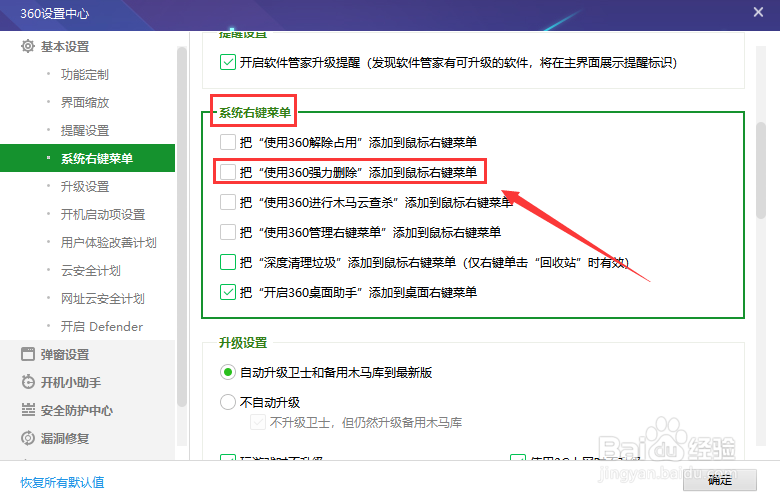
Task: Expand the 开机小助手 section
Action: click(71, 382)
